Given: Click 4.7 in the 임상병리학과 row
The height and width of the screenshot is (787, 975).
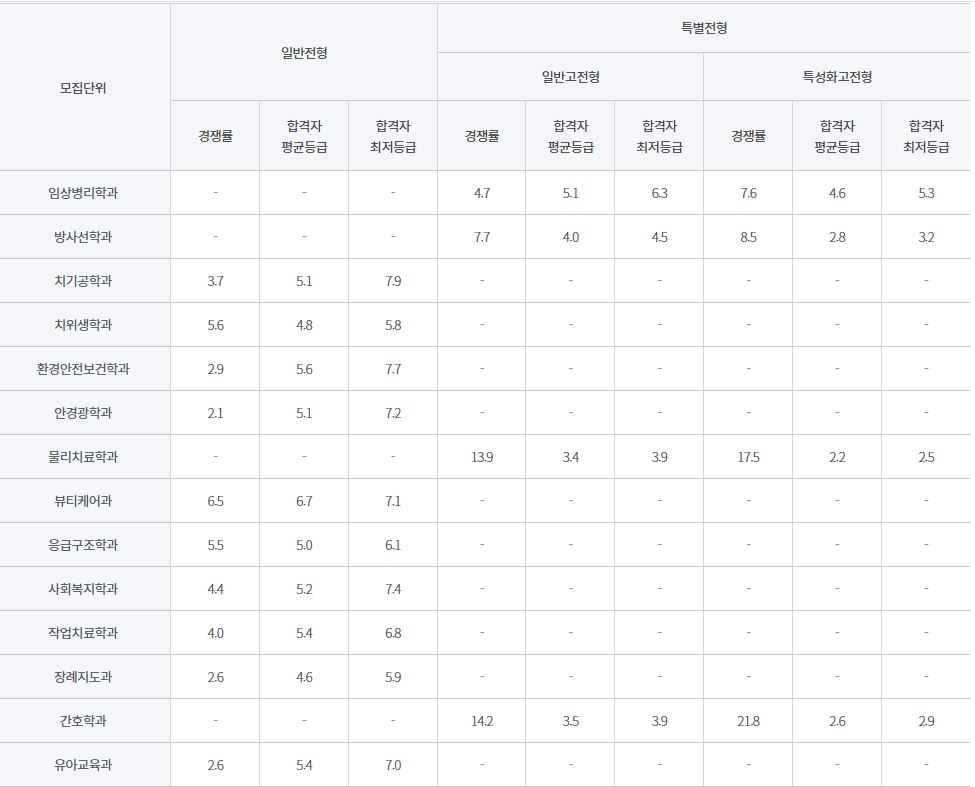Looking at the screenshot, I should tap(482, 193).
